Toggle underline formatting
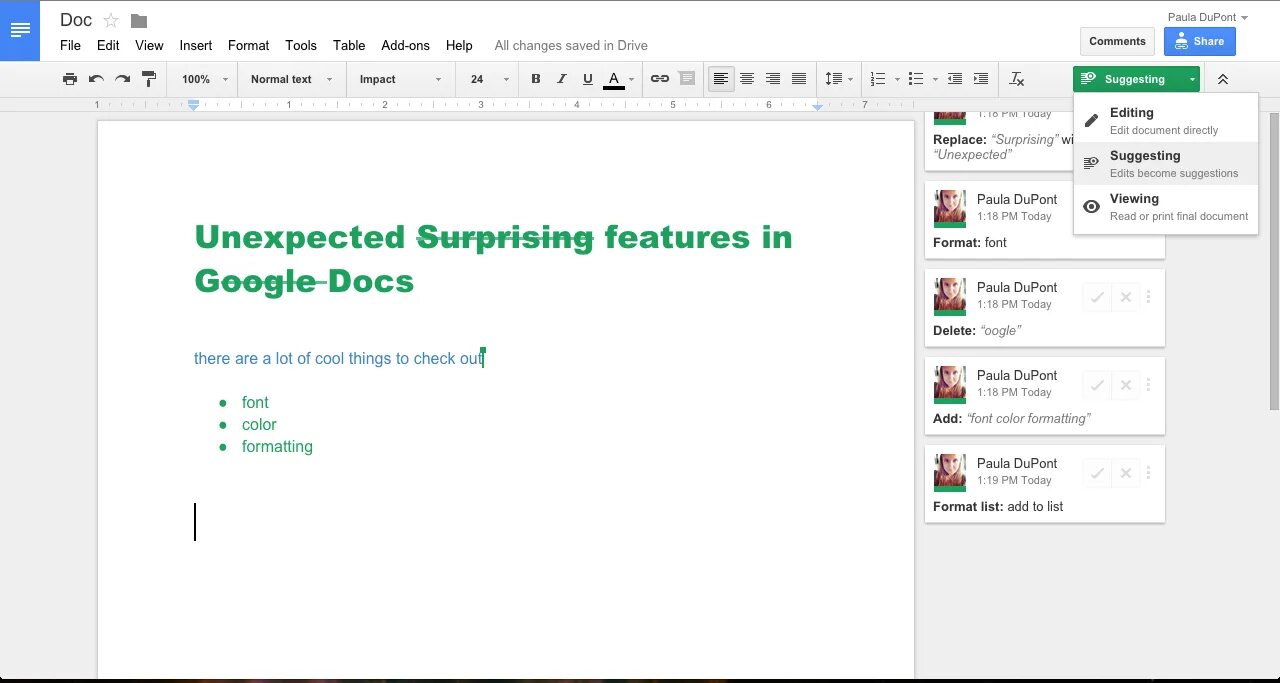This screenshot has height=683, width=1280. point(588,79)
